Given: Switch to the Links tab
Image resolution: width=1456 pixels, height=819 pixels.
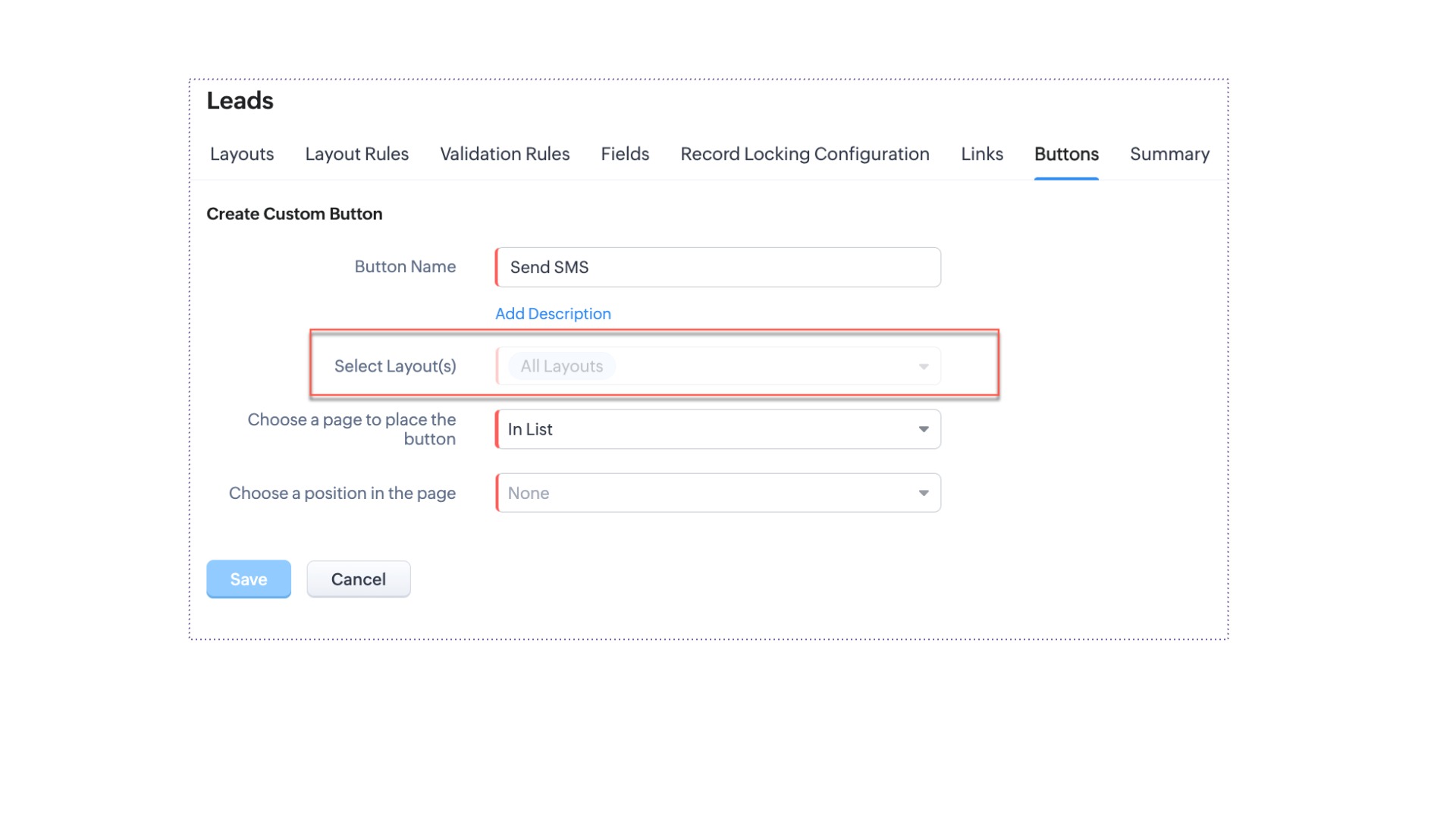Looking at the screenshot, I should (x=981, y=154).
